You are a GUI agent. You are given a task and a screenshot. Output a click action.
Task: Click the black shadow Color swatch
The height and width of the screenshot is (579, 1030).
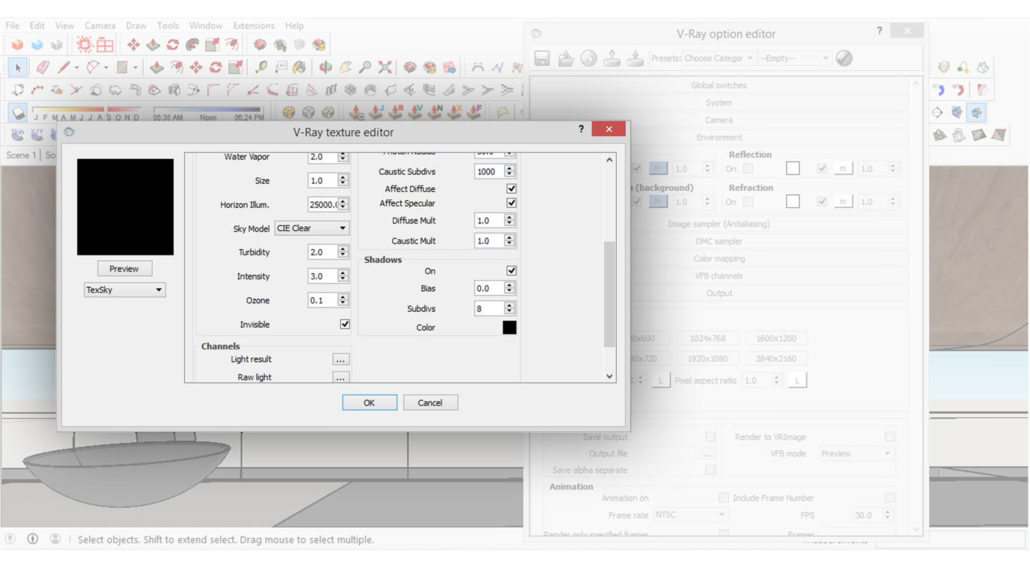click(510, 328)
